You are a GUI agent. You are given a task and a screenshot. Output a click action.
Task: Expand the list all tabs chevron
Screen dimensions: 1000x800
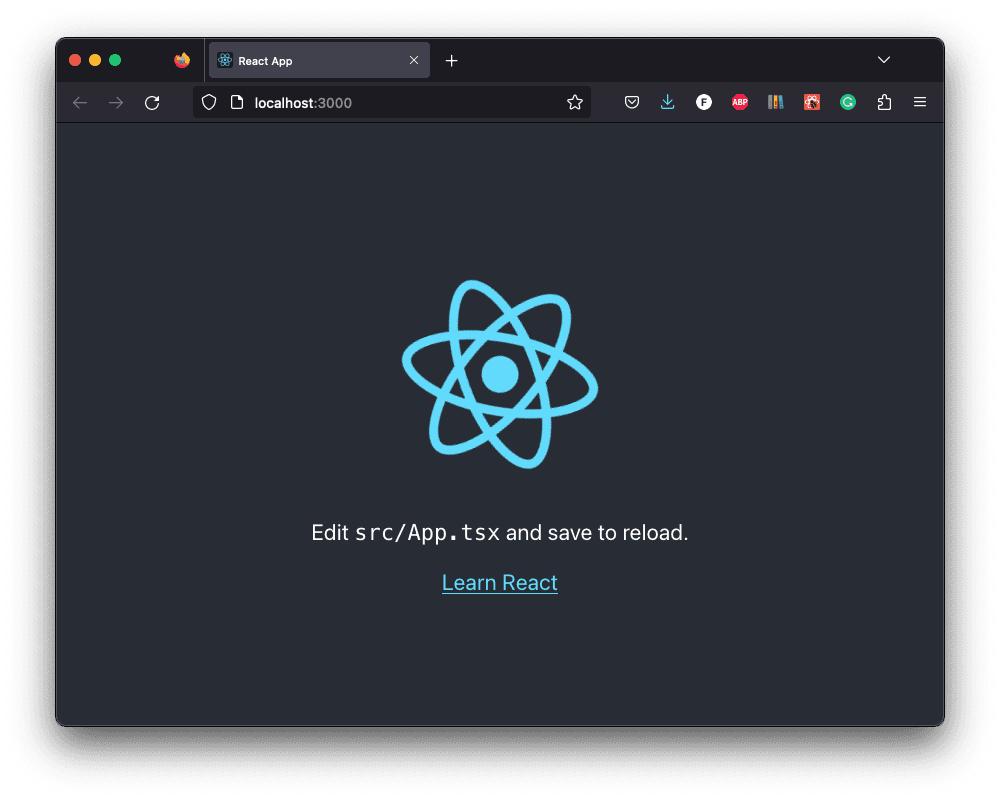click(x=883, y=60)
